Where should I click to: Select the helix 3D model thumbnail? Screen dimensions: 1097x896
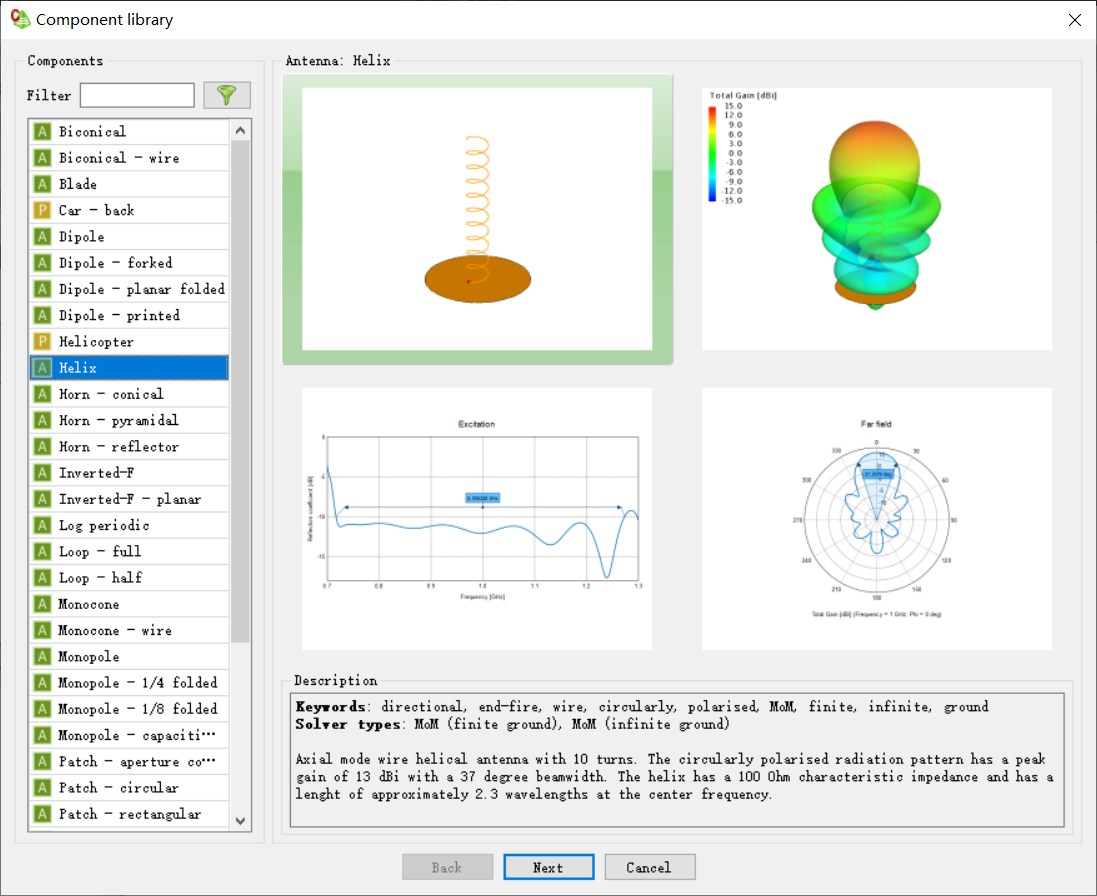click(x=477, y=219)
